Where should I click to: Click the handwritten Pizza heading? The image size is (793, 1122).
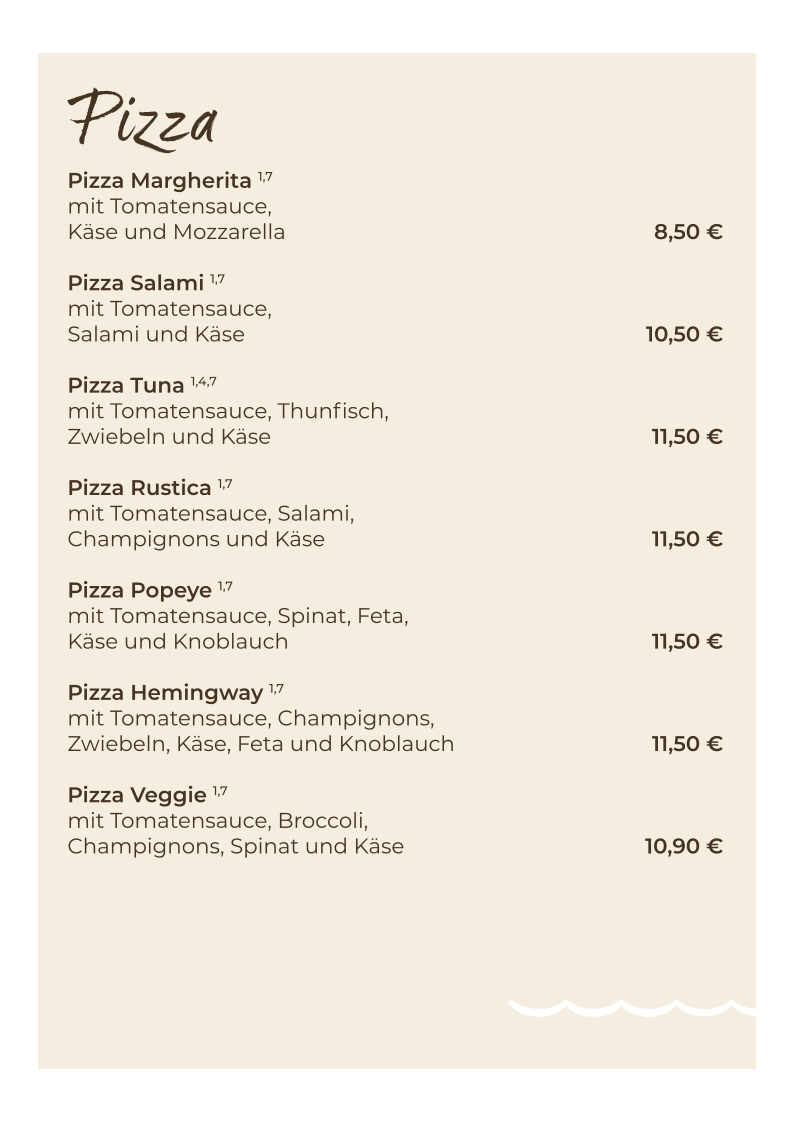click(141, 120)
